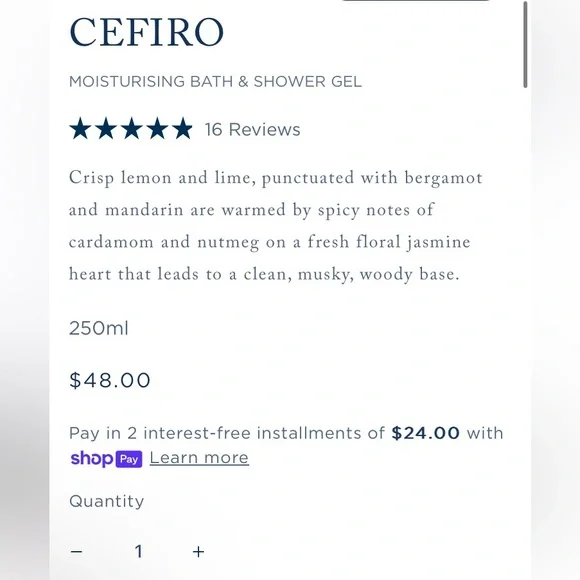Click the vertical scrollbar thumb
The width and height of the screenshot is (580, 580).
point(525,44)
